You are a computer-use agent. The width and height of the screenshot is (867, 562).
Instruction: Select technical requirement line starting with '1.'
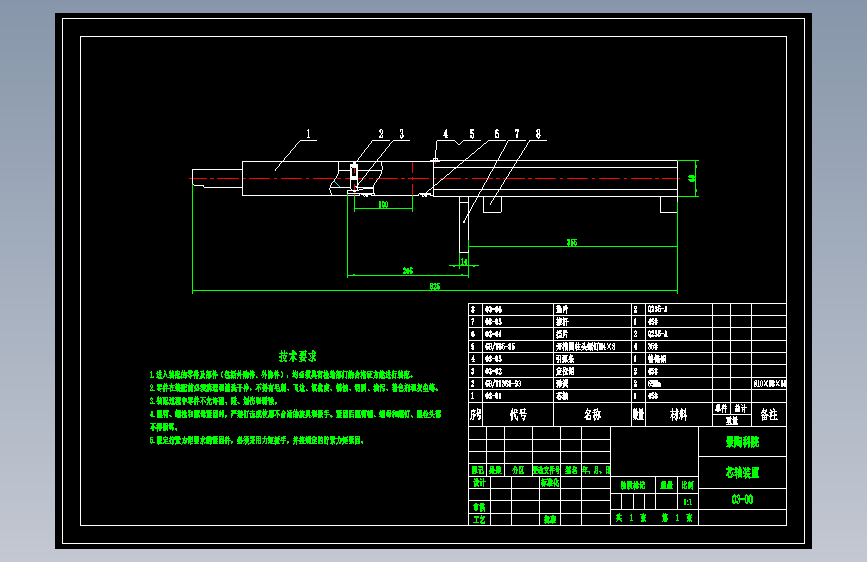point(281,374)
